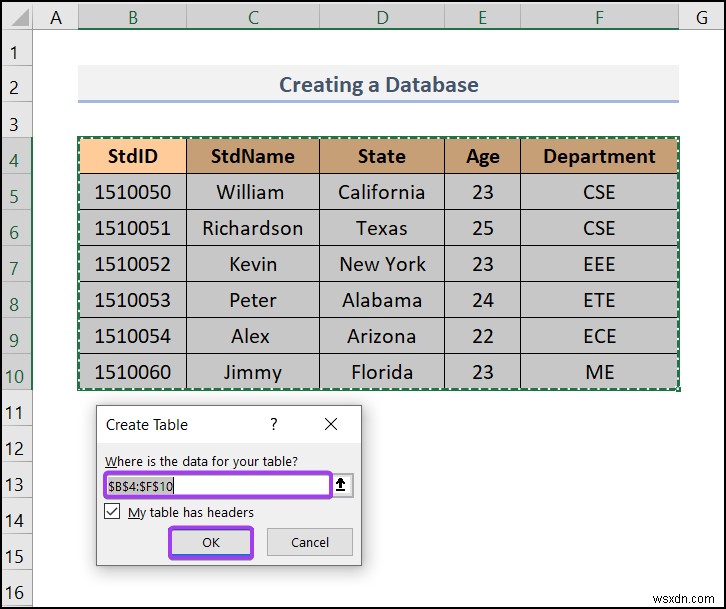Select the StdID header cell

[x=133, y=156]
